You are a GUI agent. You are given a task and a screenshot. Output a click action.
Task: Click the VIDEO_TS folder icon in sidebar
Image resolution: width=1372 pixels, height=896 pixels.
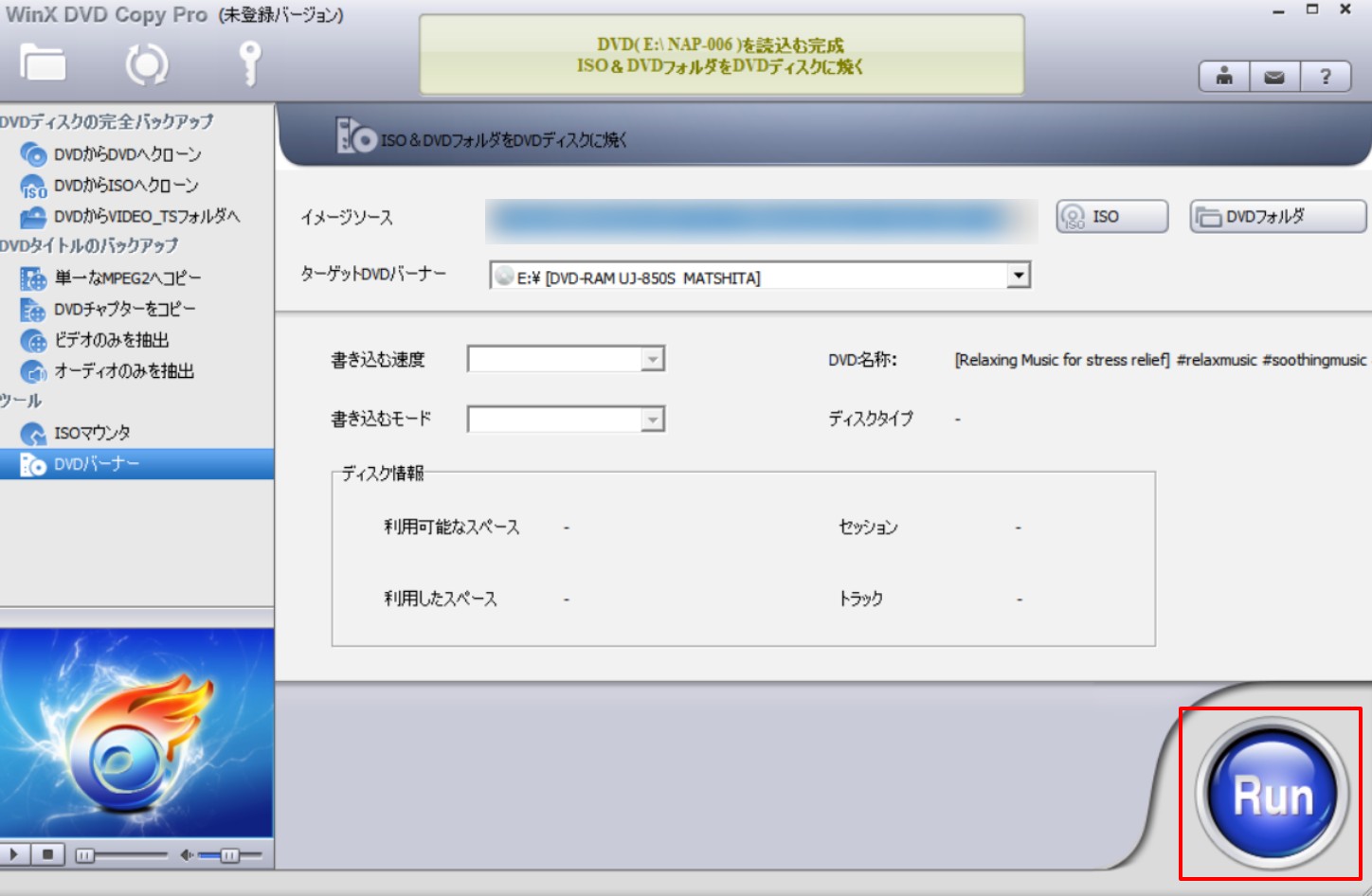tap(33, 217)
